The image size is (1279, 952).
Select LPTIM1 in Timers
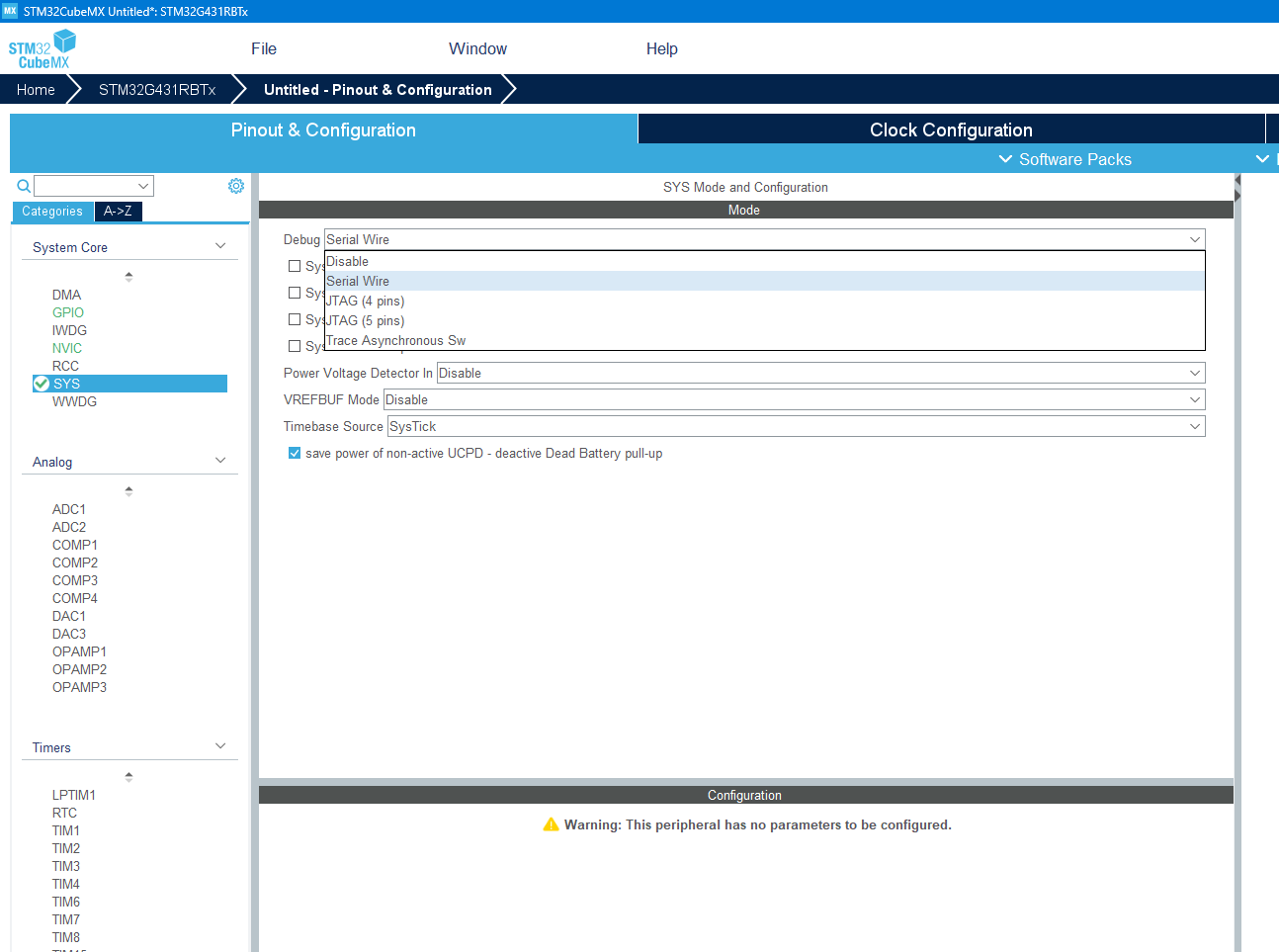click(74, 795)
